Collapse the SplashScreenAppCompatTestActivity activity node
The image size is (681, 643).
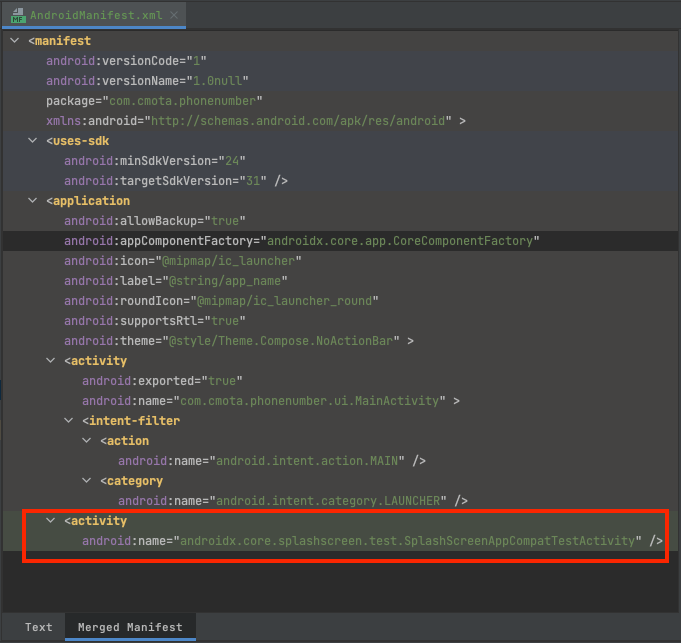click(51, 520)
